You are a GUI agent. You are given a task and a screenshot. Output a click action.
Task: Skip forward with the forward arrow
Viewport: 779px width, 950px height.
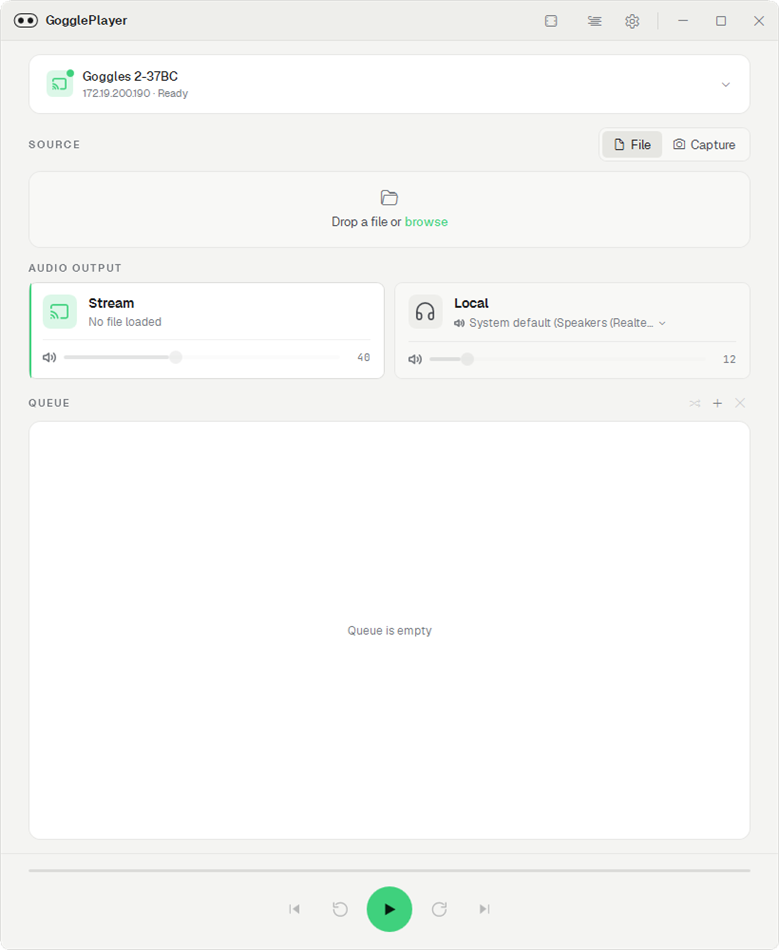pyautogui.click(x=439, y=909)
